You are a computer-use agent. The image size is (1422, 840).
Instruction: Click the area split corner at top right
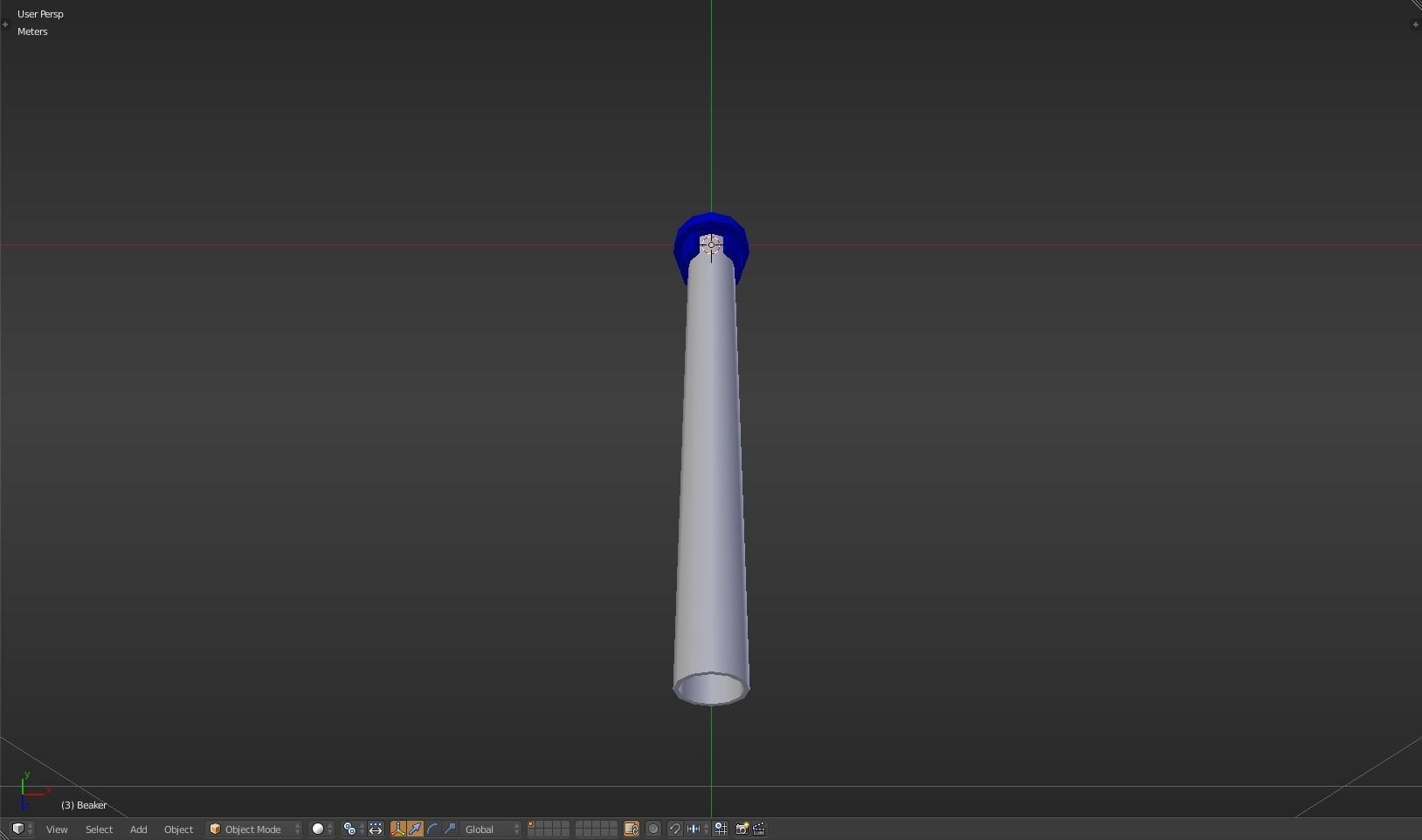tap(1416, 5)
